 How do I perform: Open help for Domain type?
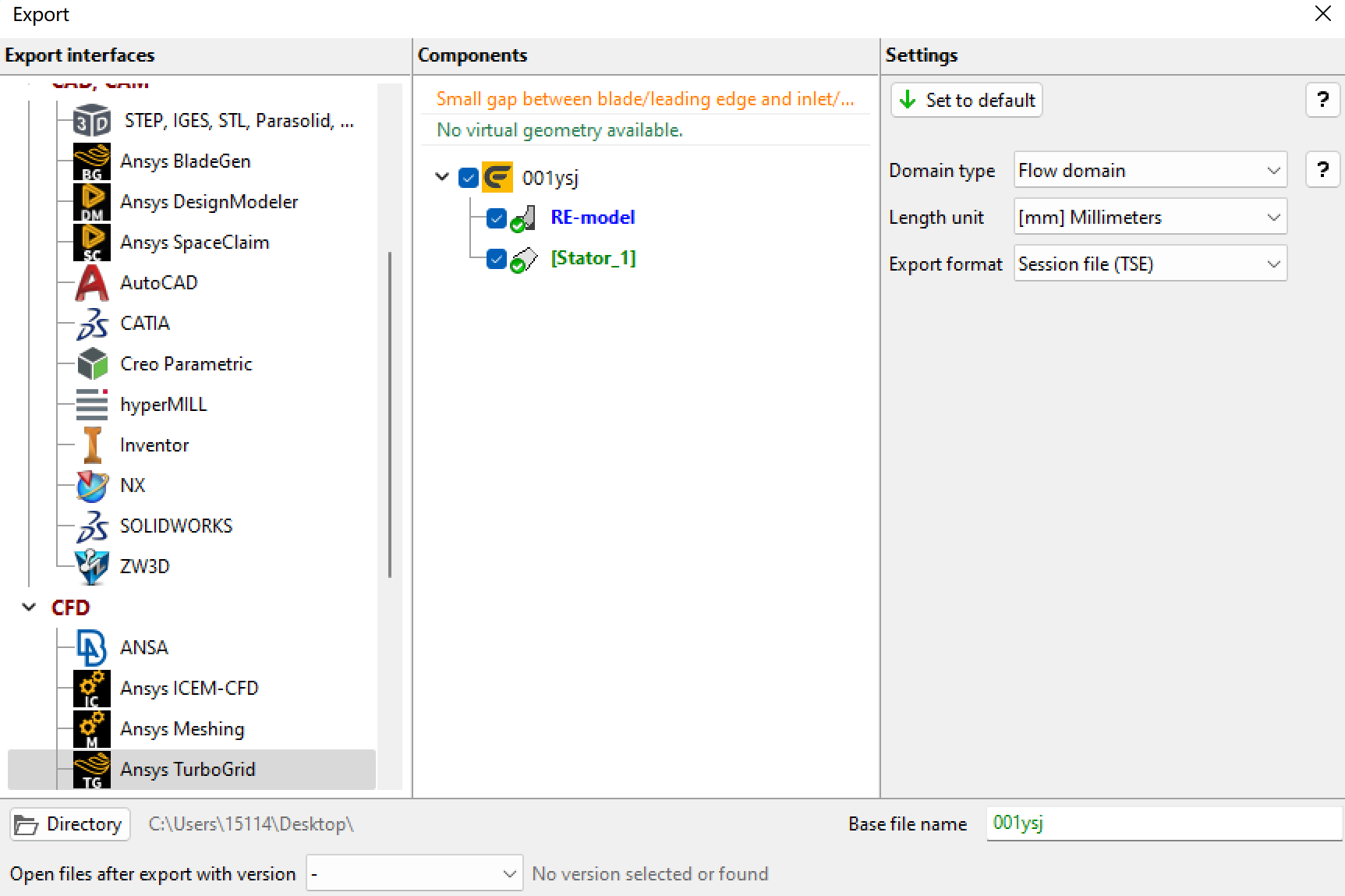(x=1323, y=170)
